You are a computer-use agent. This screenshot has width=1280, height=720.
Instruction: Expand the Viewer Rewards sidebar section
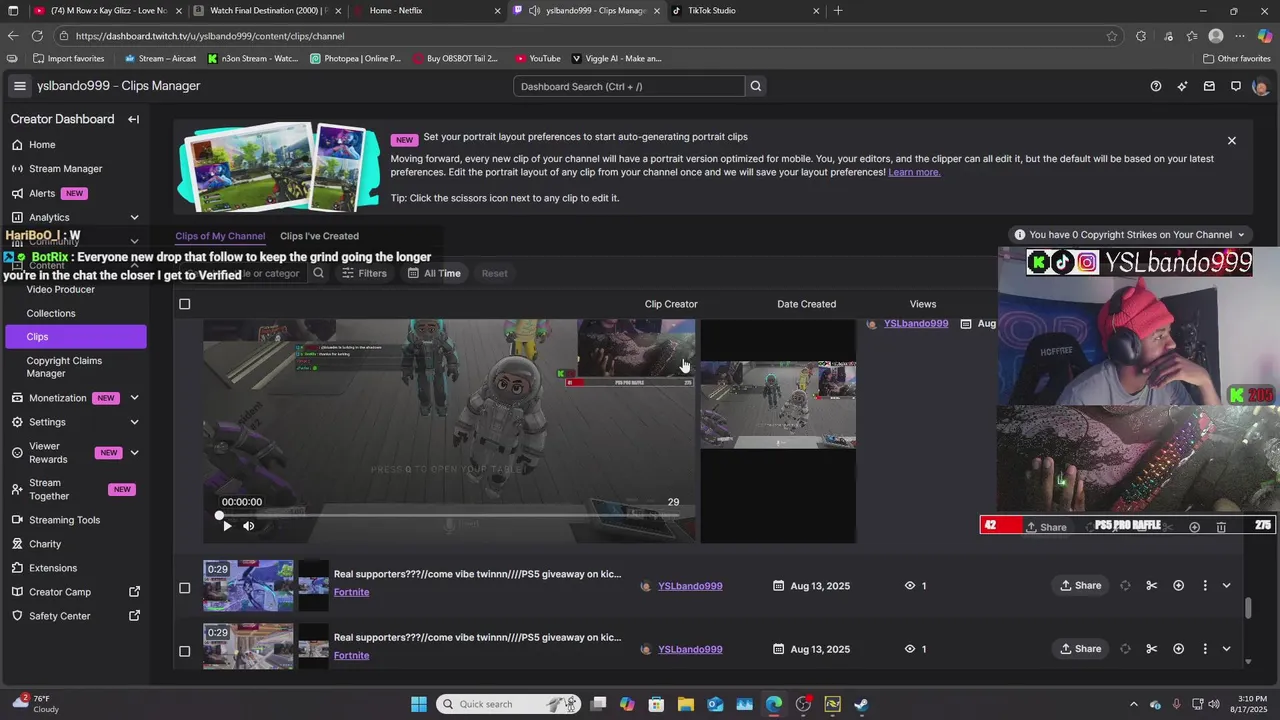point(134,453)
